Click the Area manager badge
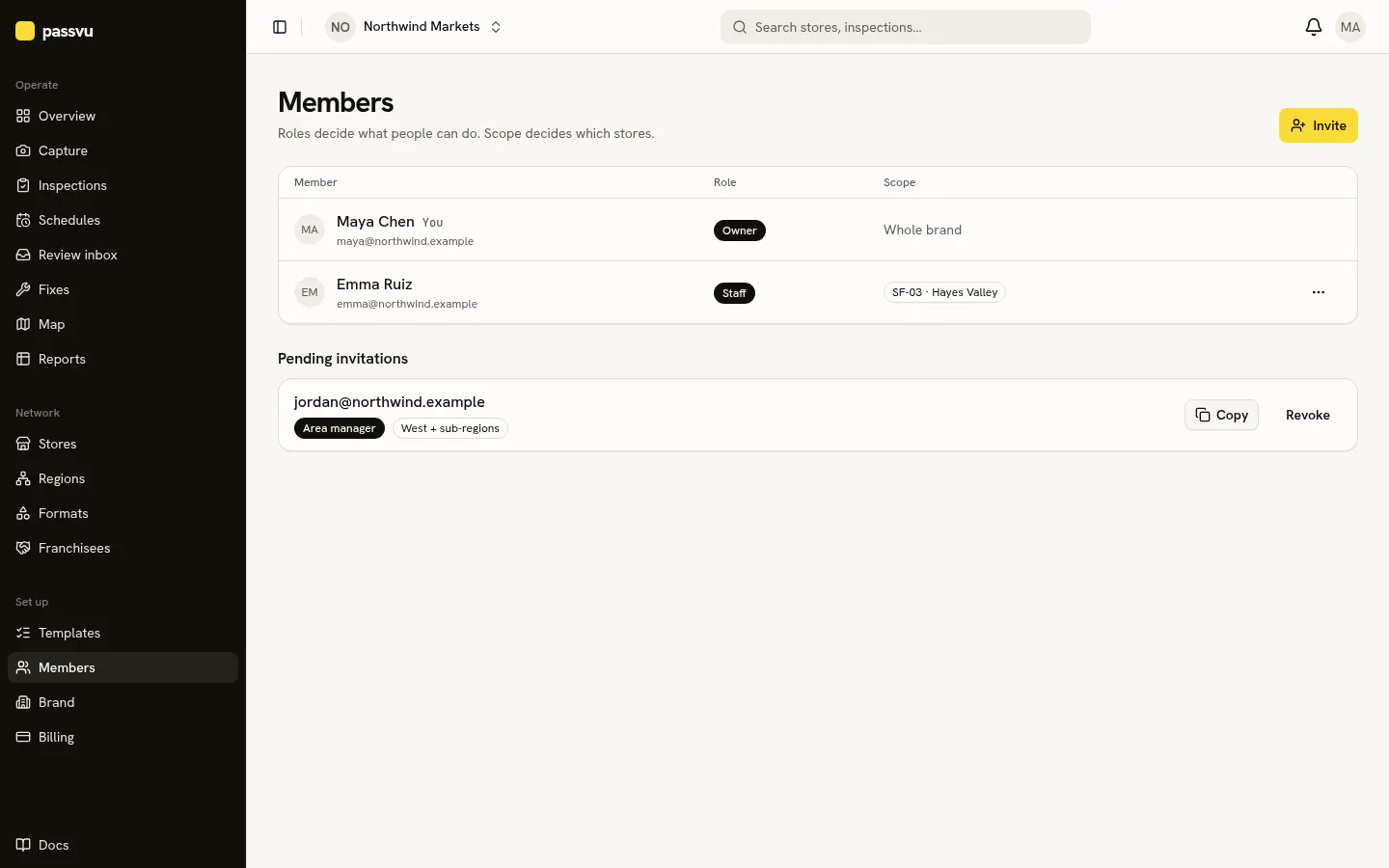This screenshot has height=868, width=1389. click(x=340, y=428)
